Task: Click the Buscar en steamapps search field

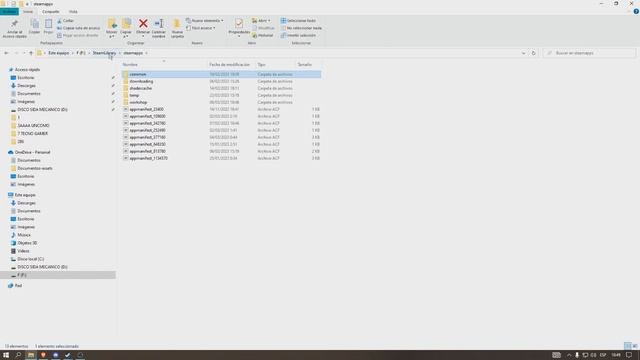Action: pyautogui.click(x=589, y=53)
